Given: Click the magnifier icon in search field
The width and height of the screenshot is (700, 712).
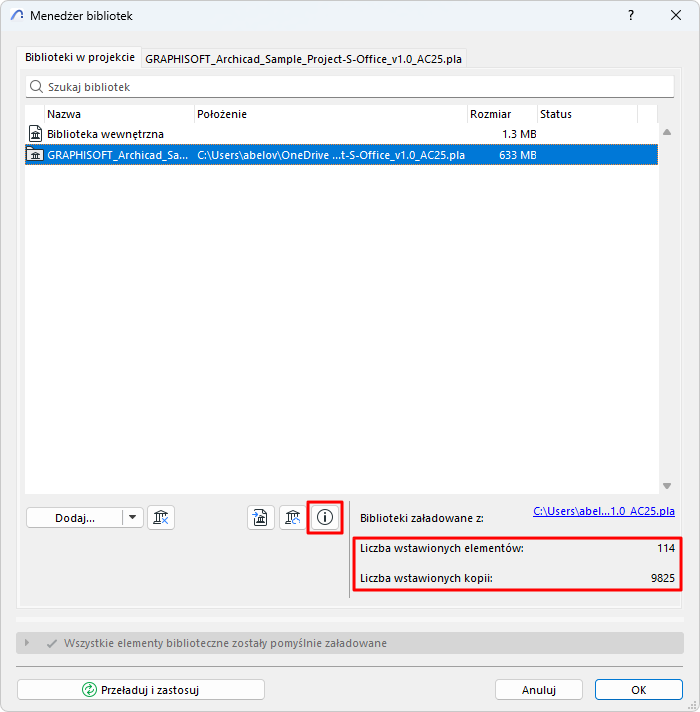Looking at the screenshot, I should [x=36, y=86].
